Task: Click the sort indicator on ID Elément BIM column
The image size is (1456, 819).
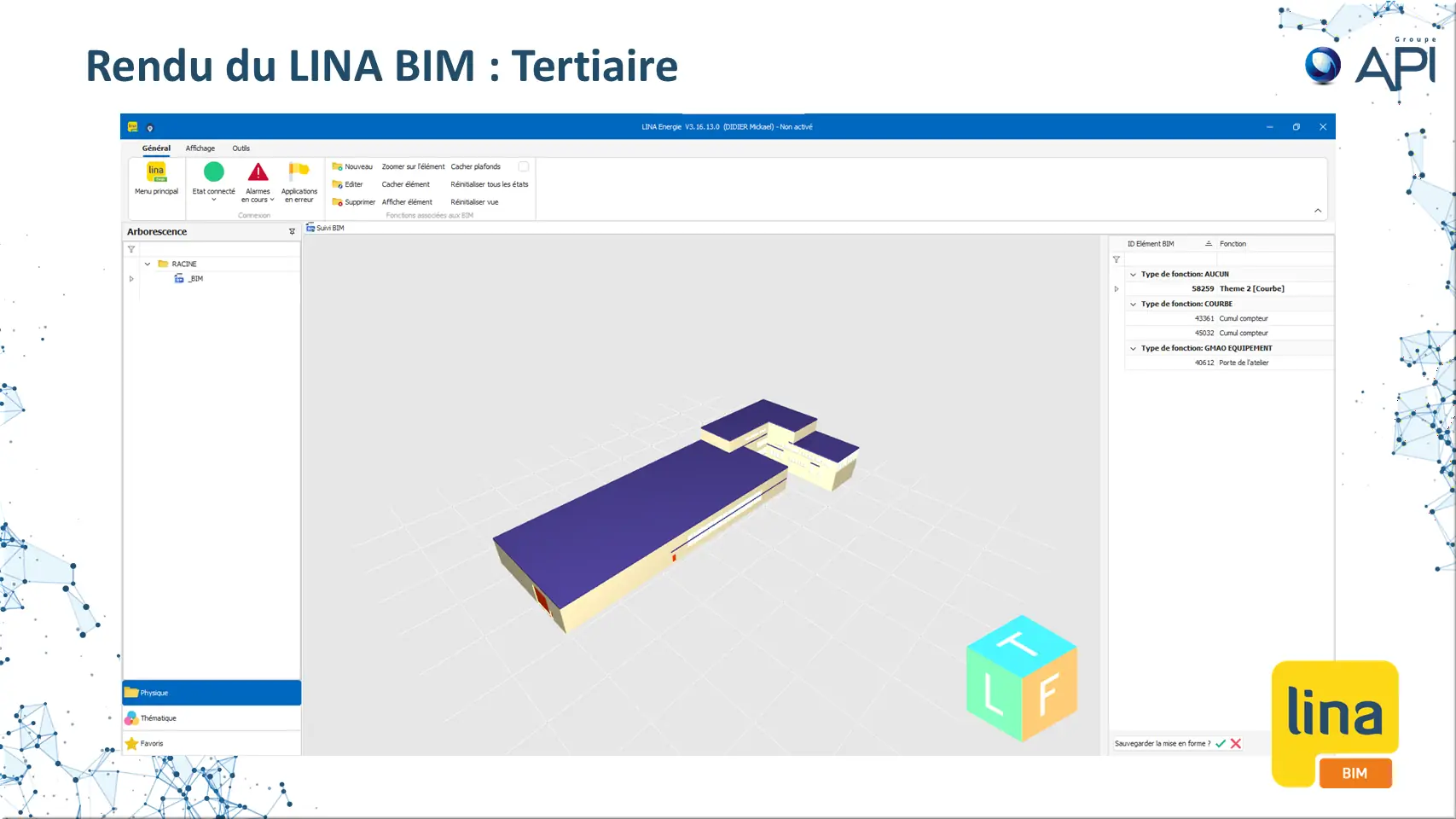Action: (1208, 244)
